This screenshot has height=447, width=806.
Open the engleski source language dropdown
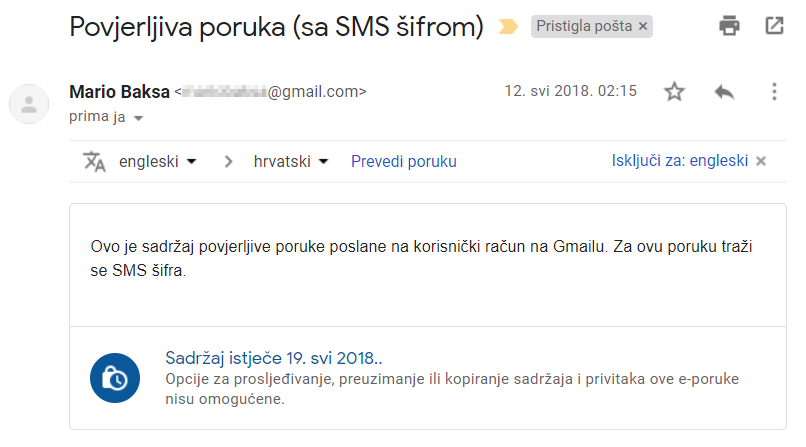pos(157,161)
